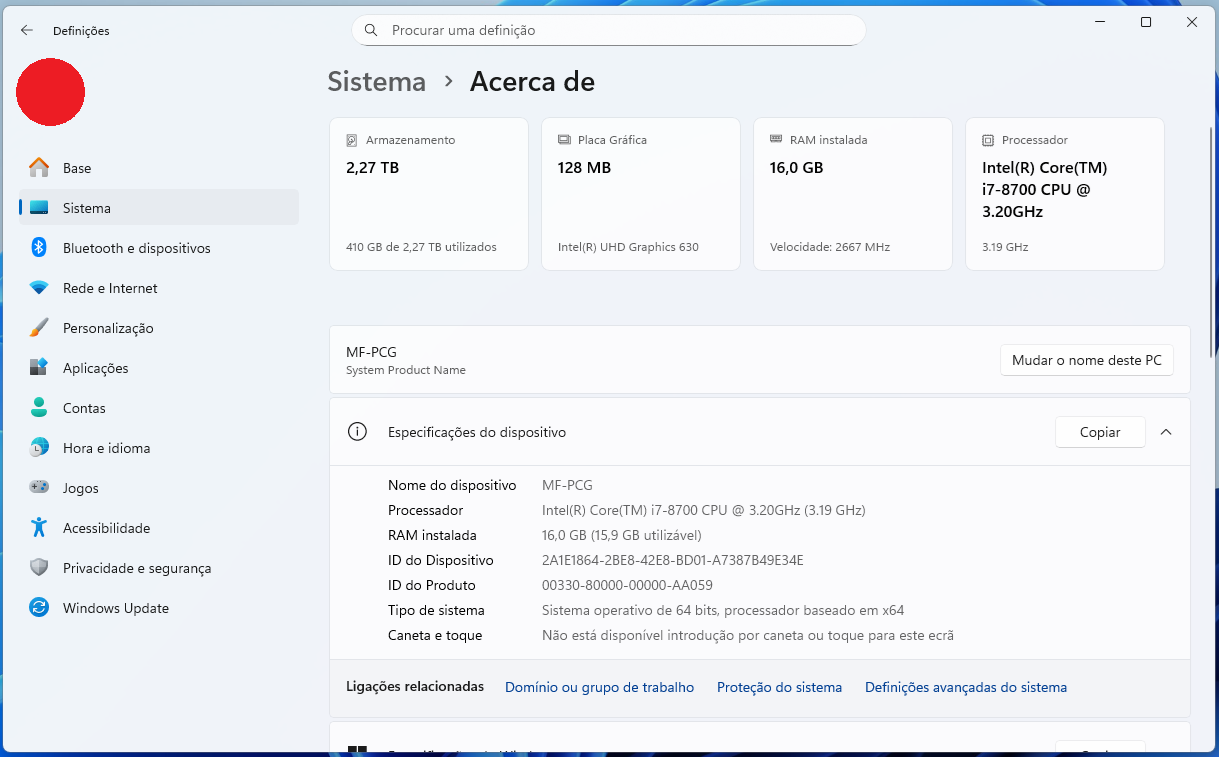Click Sistema in the breadcrumb
The height and width of the screenshot is (757, 1219).
pos(377,82)
